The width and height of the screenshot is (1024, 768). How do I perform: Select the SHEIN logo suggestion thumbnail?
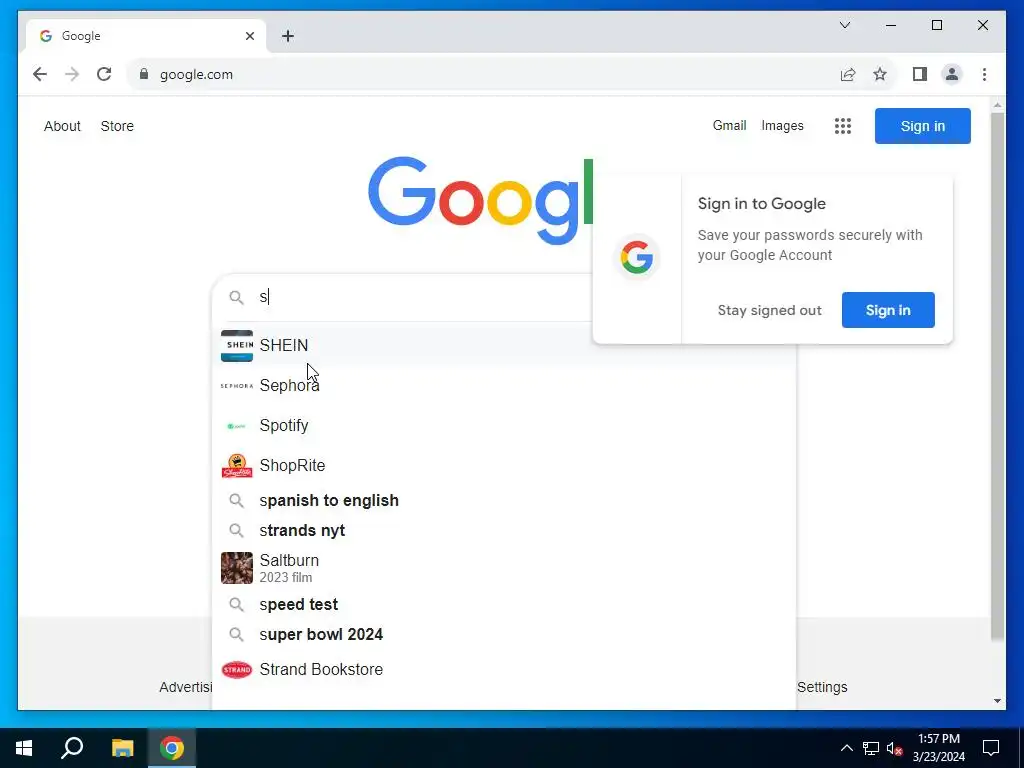[x=236, y=345]
